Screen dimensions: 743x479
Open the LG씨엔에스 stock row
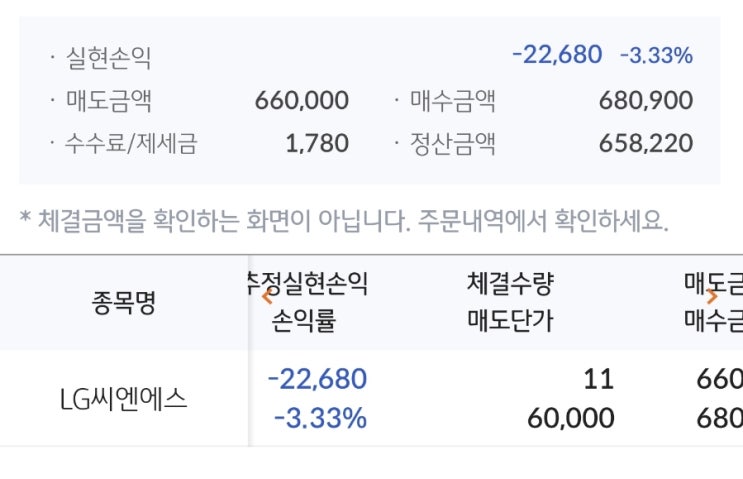[123, 398]
